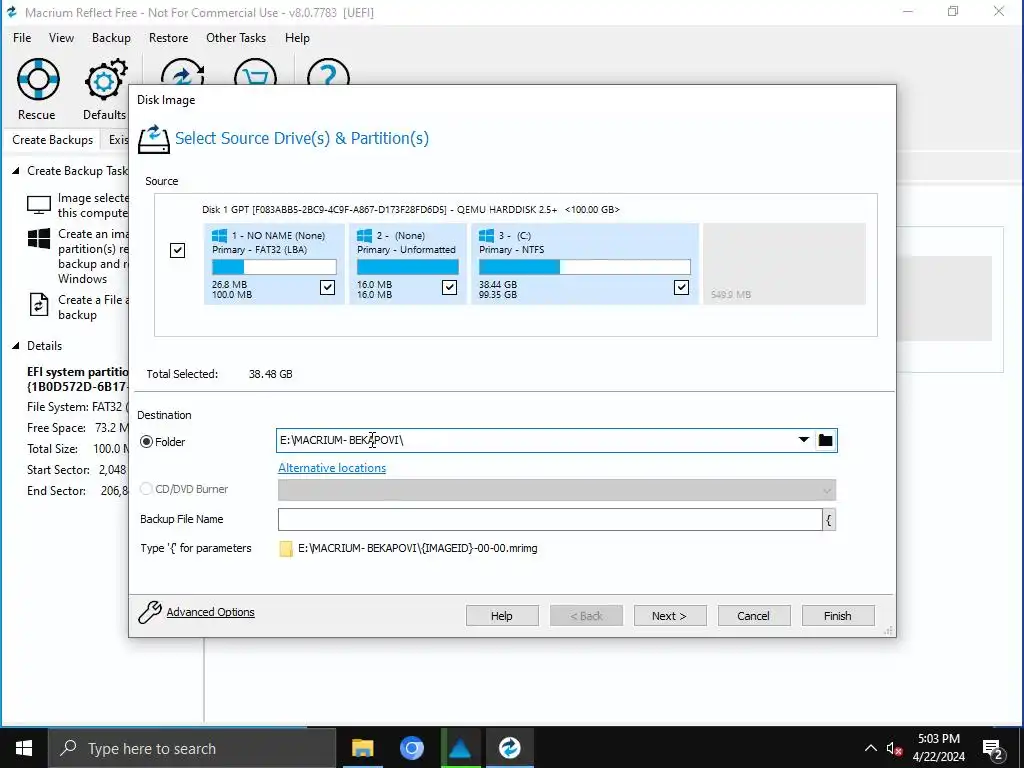Click the muted speaker tray icon
This screenshot has height=768, width=1024.
pyautogui.click(x=894, y=748)
